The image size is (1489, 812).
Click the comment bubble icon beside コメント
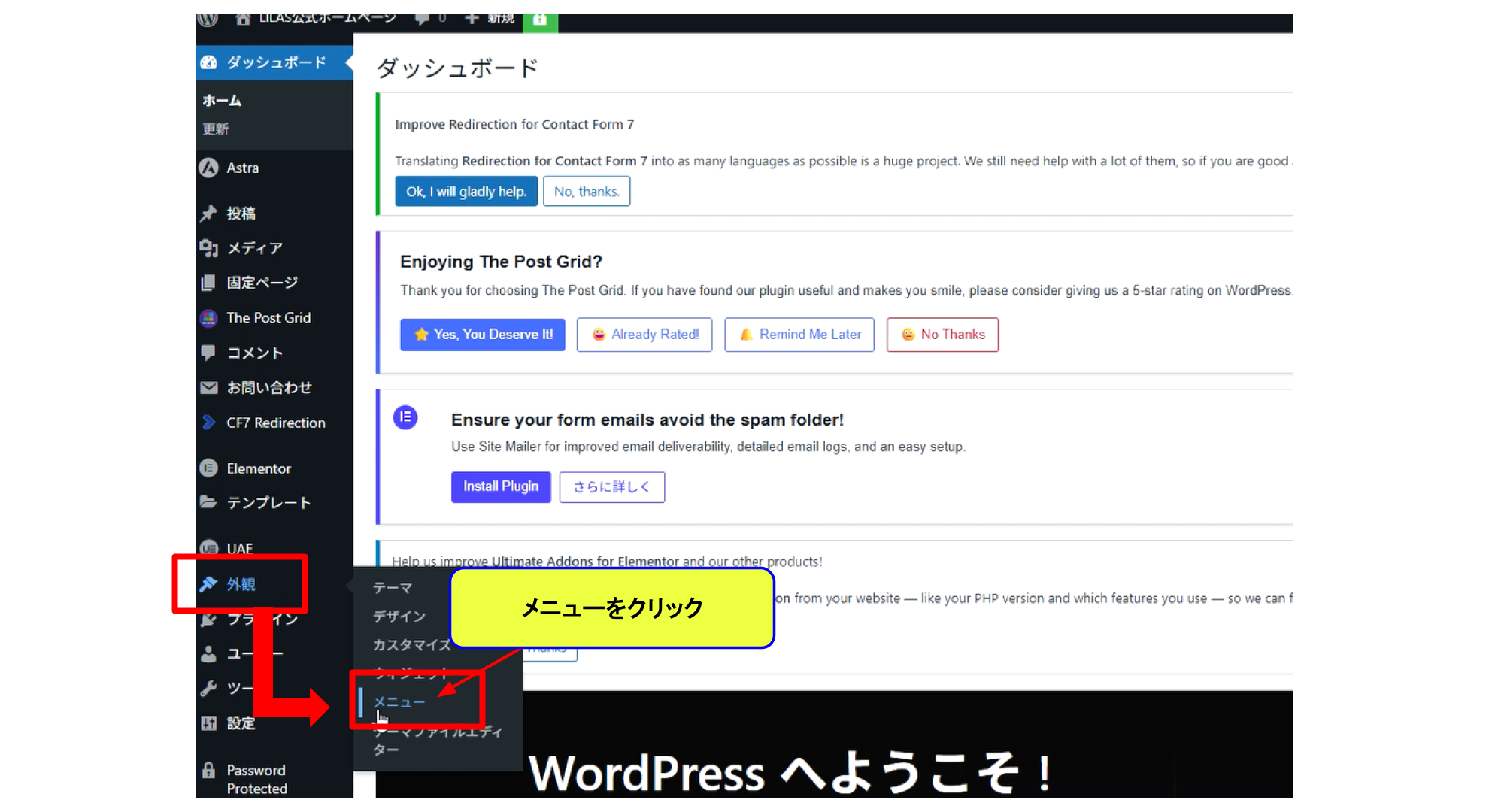click(209, 353)
